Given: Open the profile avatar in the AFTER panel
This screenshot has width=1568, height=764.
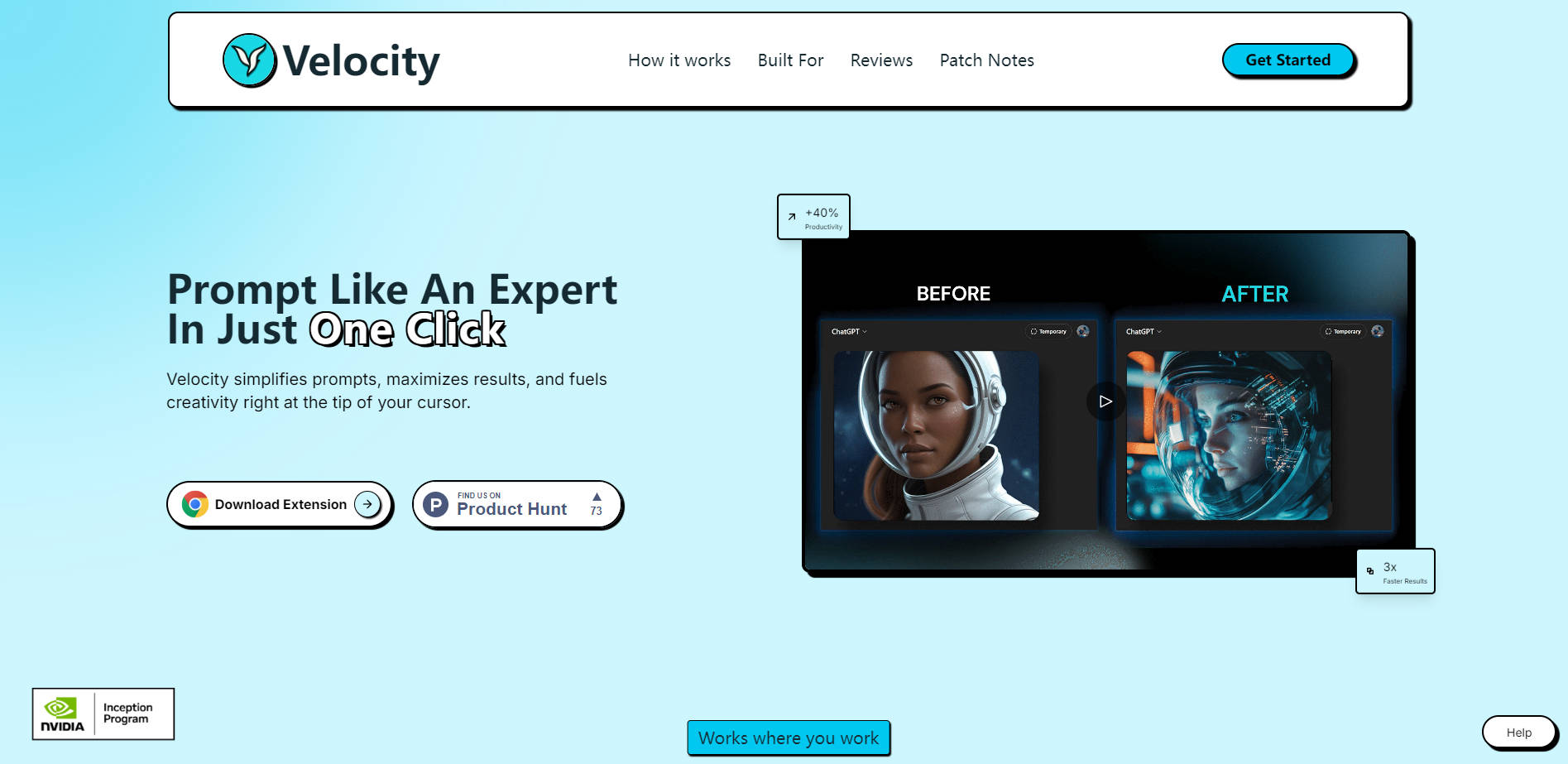Looking at the screenshot, I should 1377,331.
